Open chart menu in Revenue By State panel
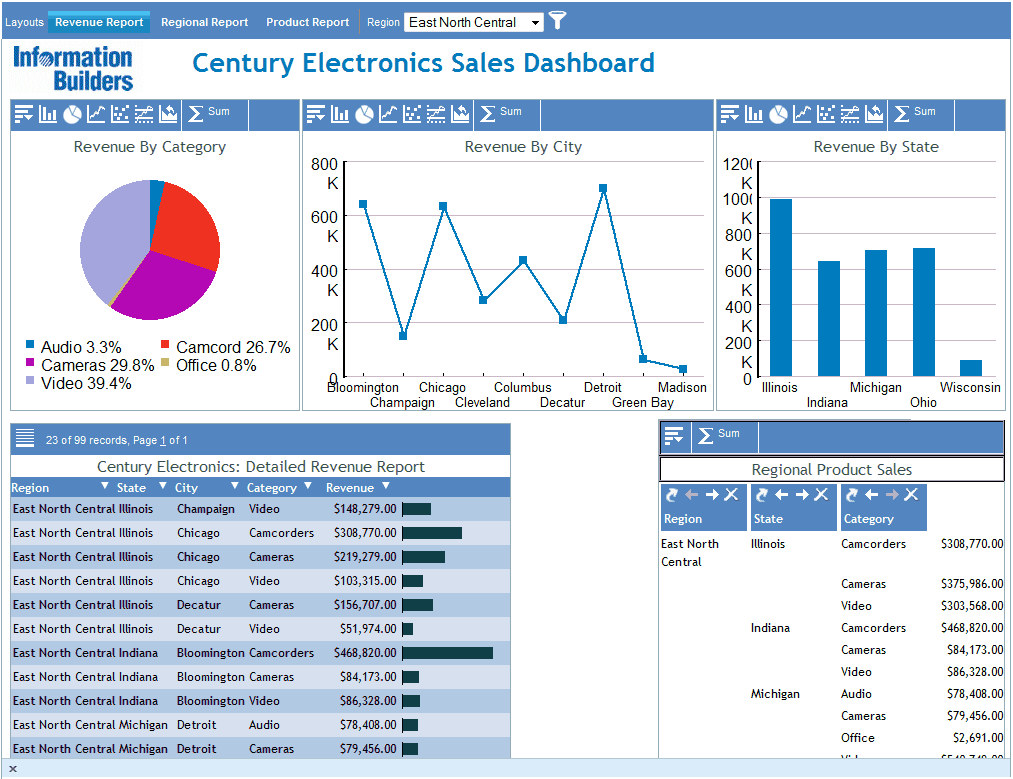Viewport: 1013px width, 779px height. (730, 114)
